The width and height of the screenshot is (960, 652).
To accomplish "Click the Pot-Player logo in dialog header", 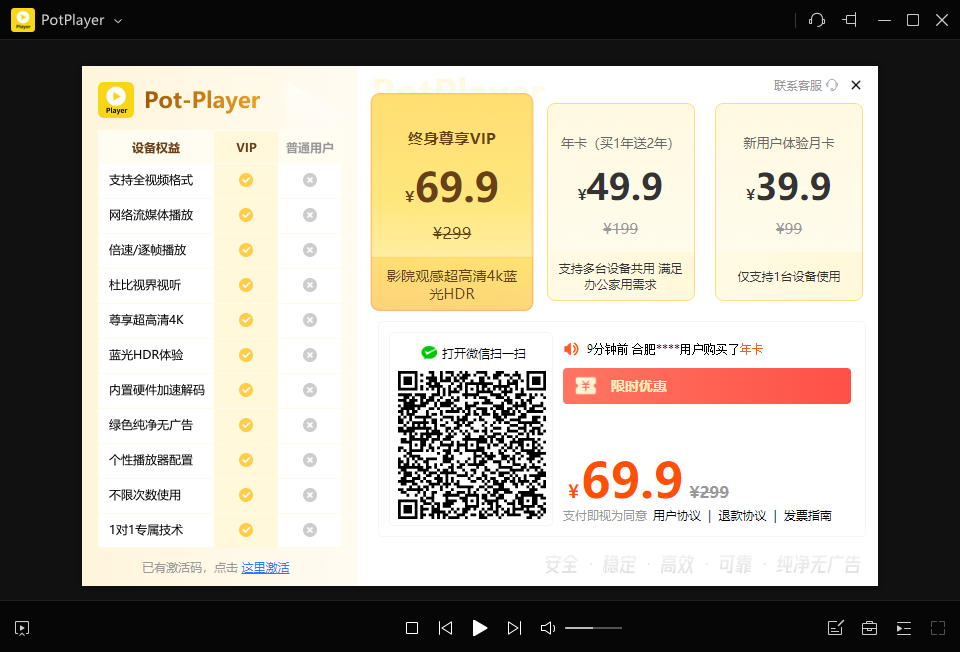I will coord(116,100).
